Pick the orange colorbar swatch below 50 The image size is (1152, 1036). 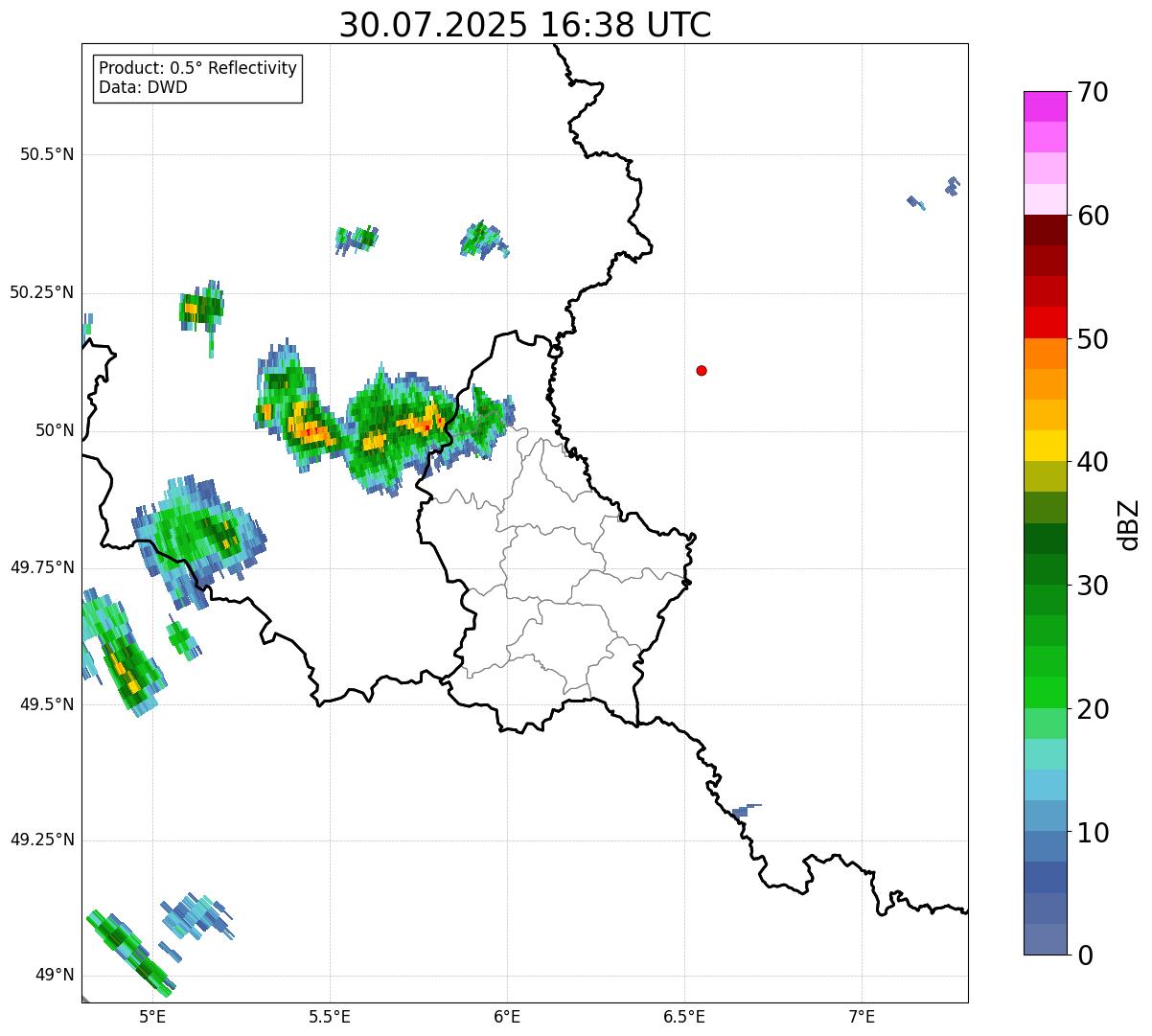click(1045, 354)
